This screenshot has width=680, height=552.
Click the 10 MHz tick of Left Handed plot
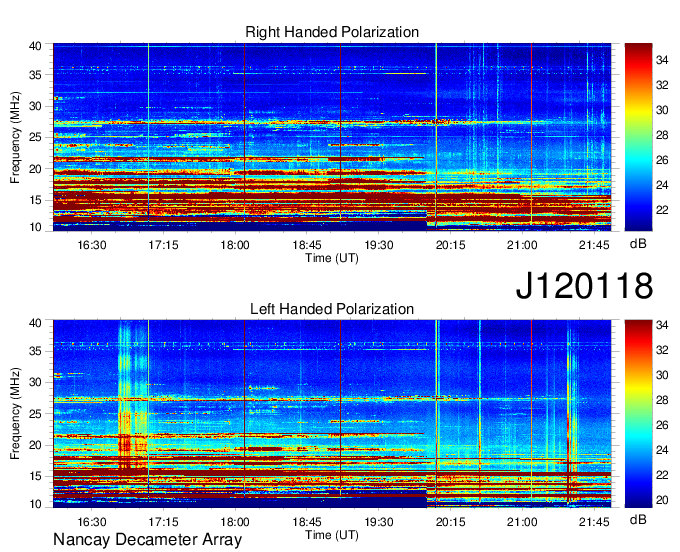click(x=35, y=504)
